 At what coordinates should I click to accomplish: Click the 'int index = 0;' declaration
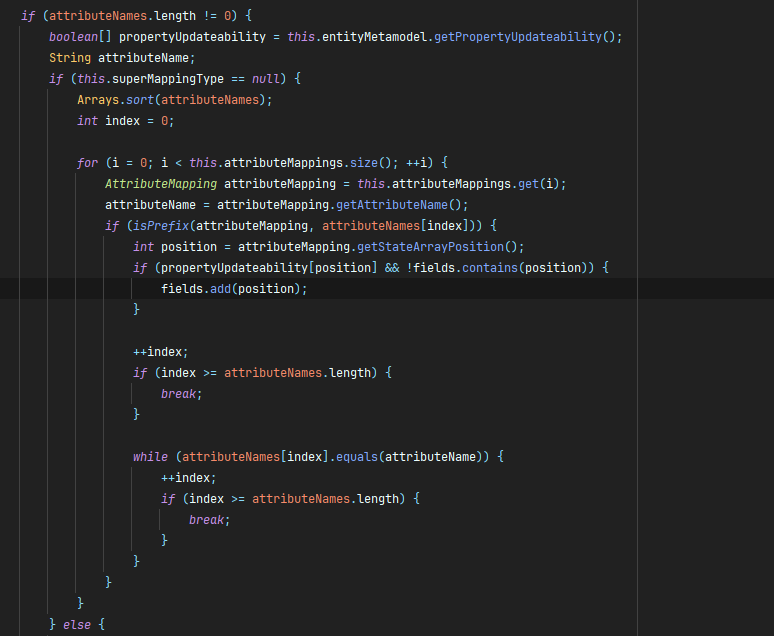125,121
